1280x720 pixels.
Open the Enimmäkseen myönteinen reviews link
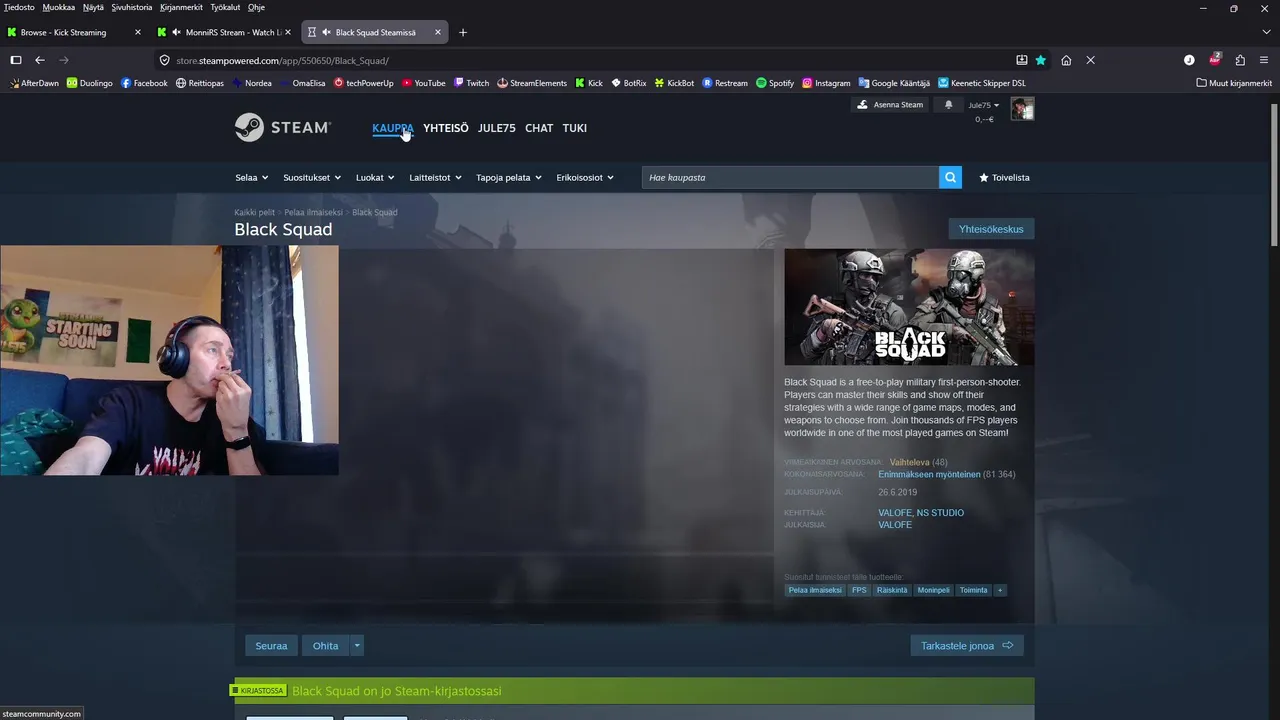[x=929, y=474]
